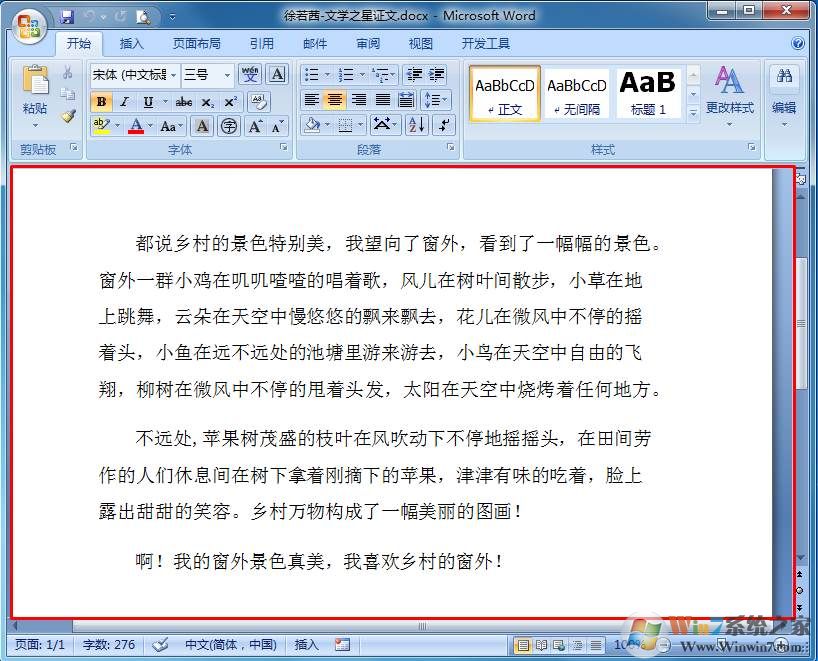
Task: Toggle underline formatting
Action: click(148, 102)
